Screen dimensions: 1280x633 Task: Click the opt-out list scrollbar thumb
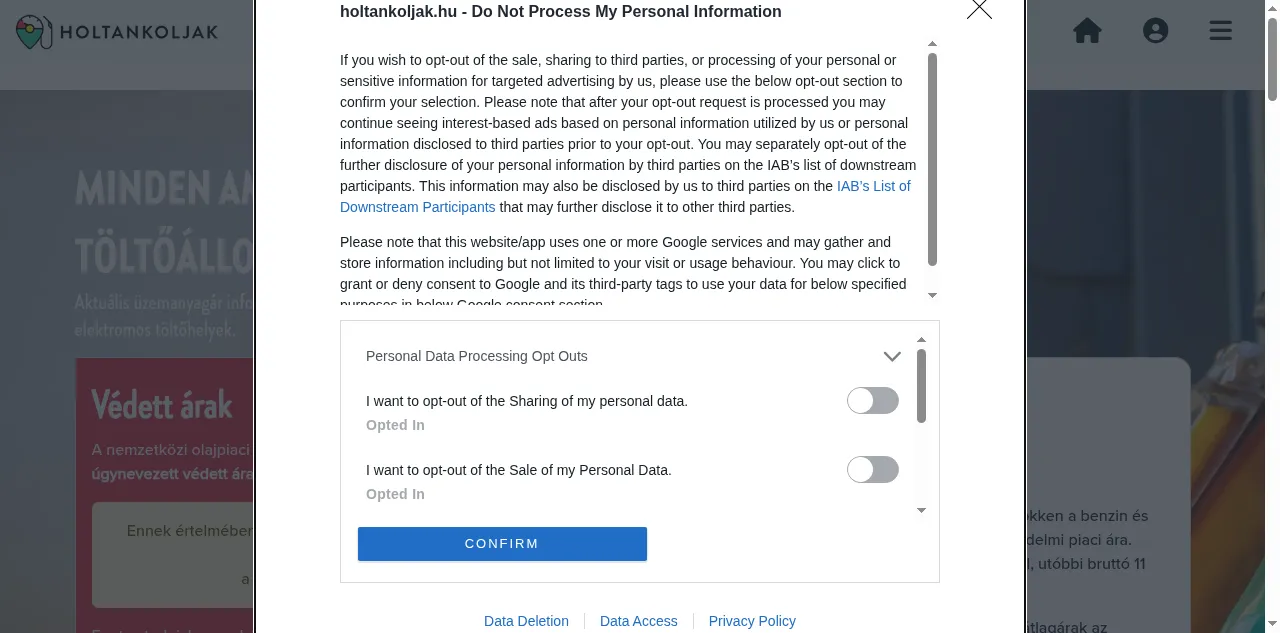(922, 386)
